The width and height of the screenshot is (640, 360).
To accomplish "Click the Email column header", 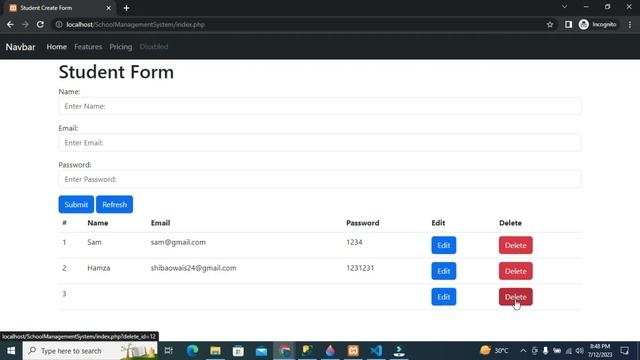I will pyautogui.click(x=160, y=223).
